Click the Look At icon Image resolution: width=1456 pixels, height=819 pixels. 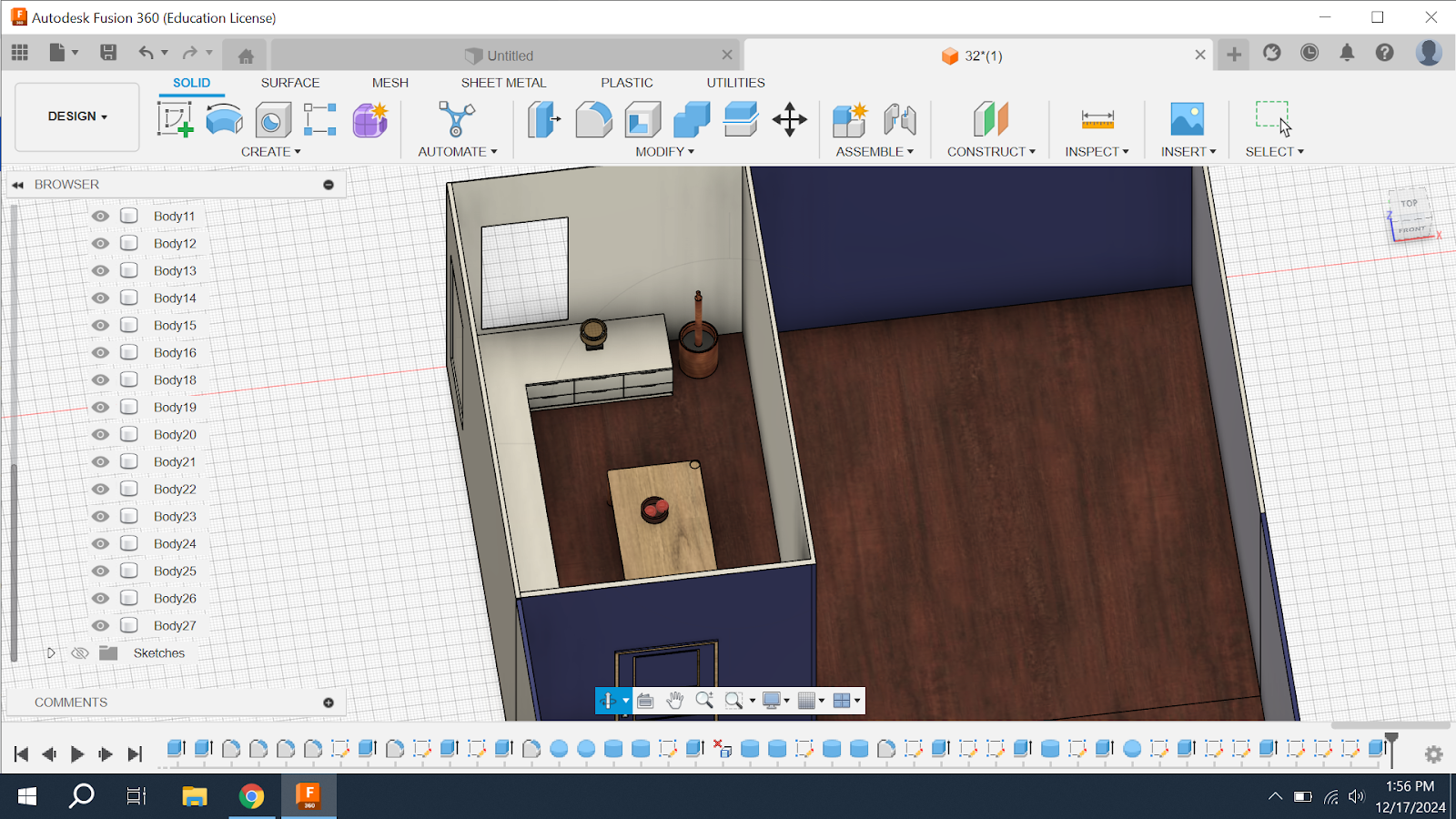point(645,700)
